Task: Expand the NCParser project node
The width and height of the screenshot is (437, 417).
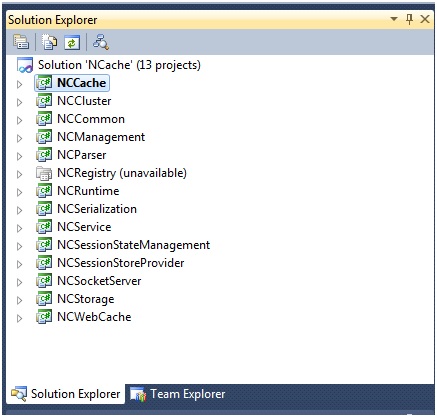Action: (19, 156)
